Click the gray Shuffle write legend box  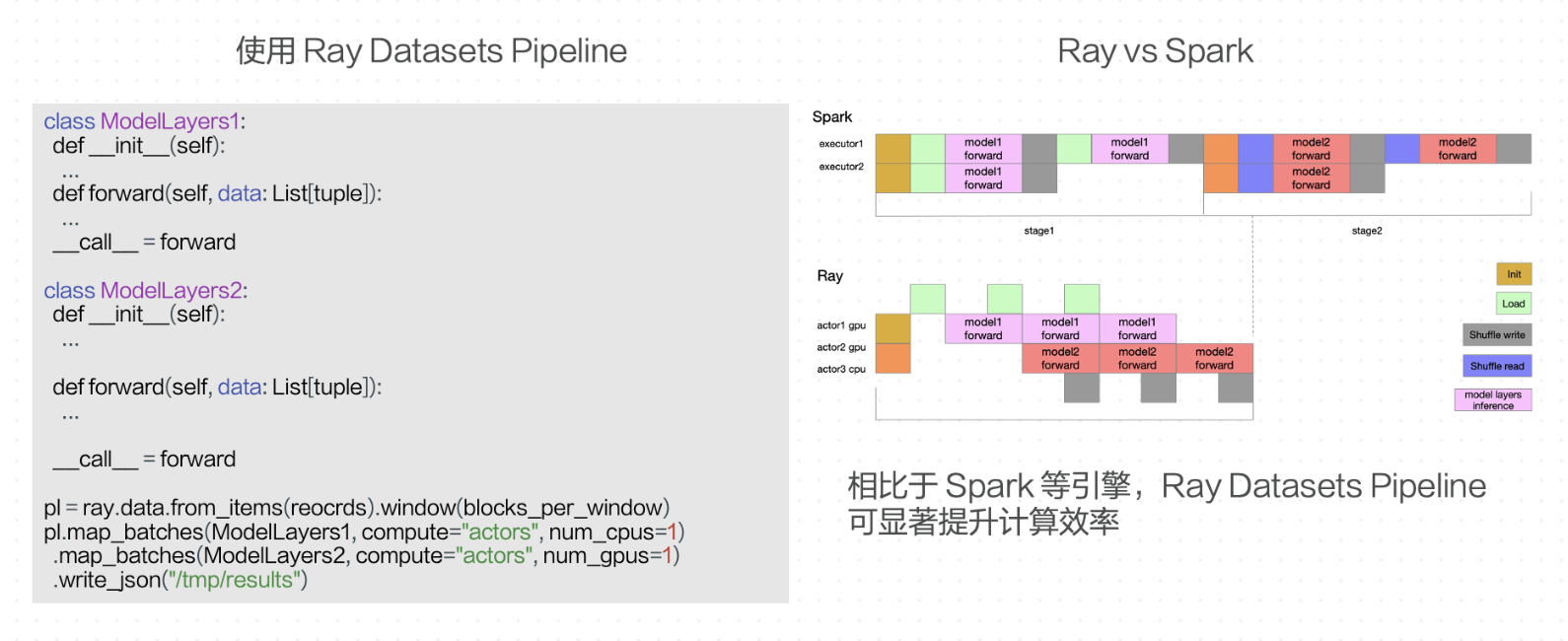pos(1497,334)
